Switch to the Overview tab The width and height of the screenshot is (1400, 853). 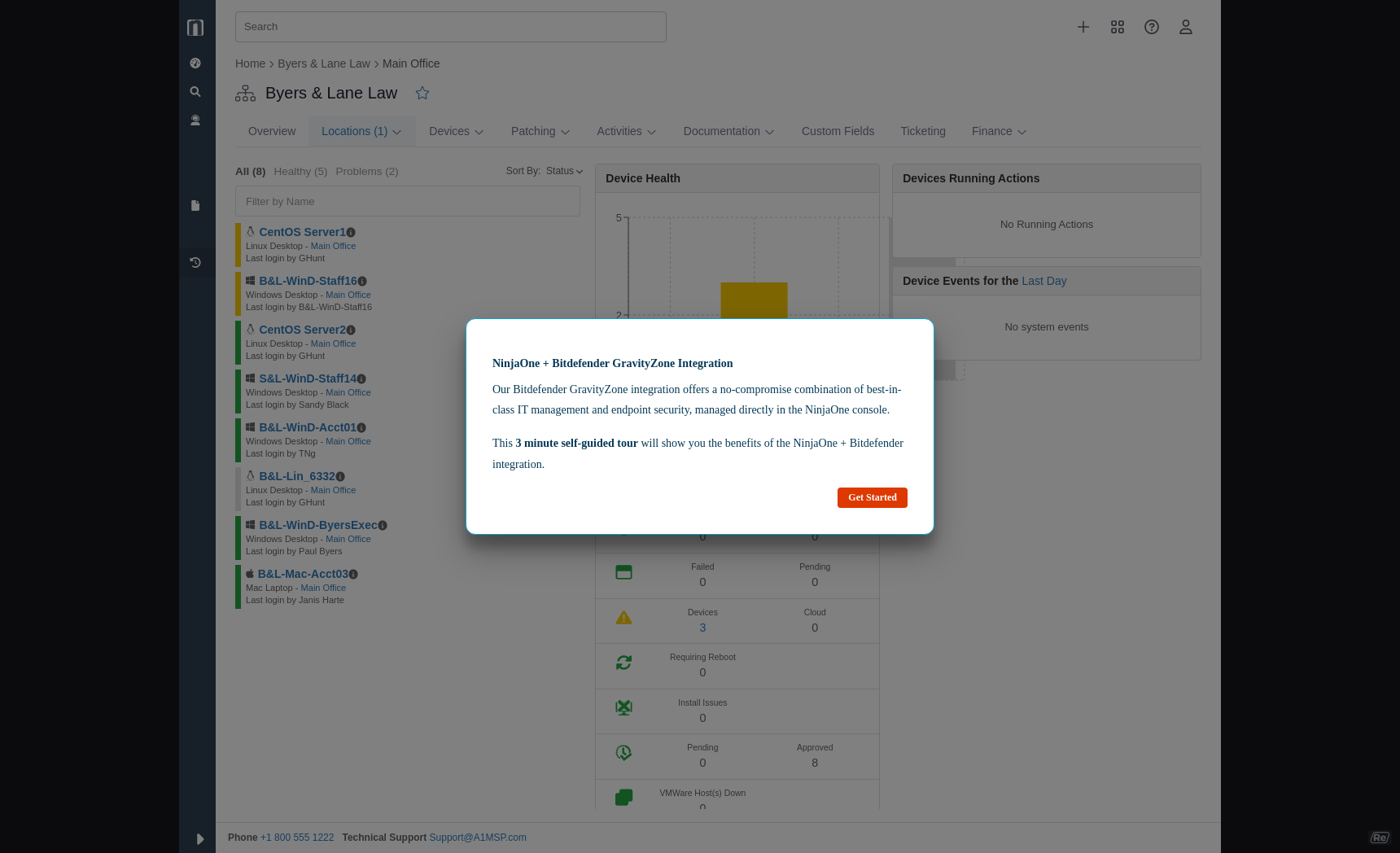(272, 131)
